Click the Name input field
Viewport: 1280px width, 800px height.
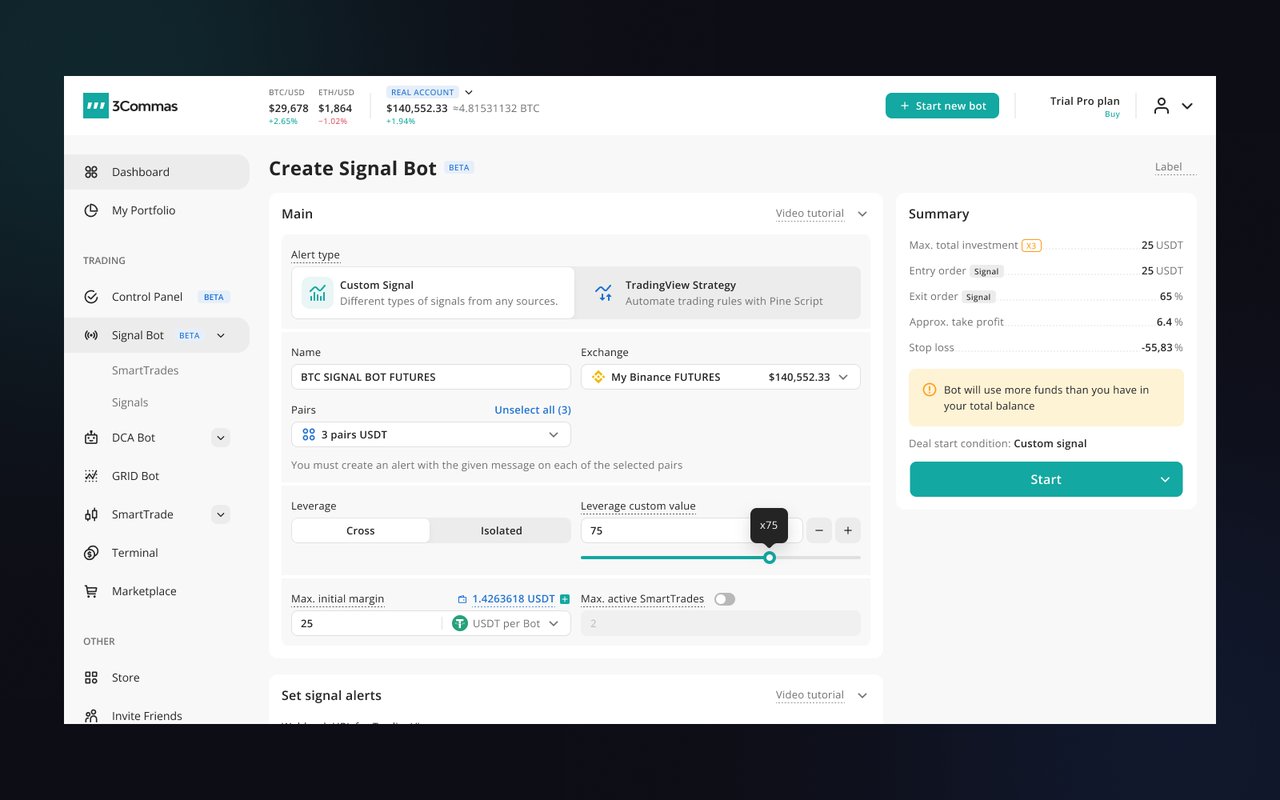pyautogui.click(x=431, y=377)
